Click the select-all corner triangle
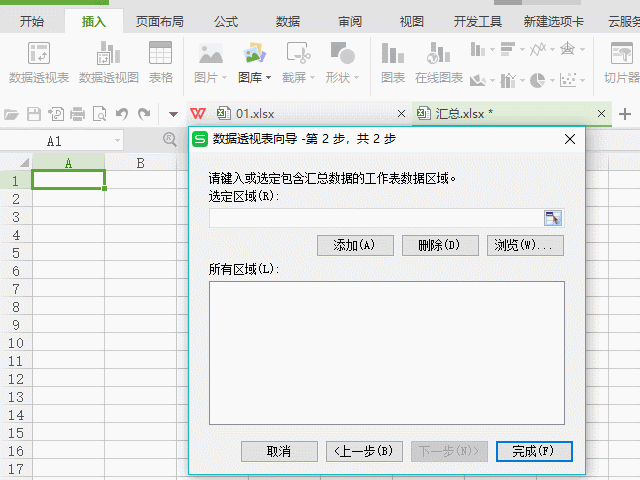 point(24,163)
